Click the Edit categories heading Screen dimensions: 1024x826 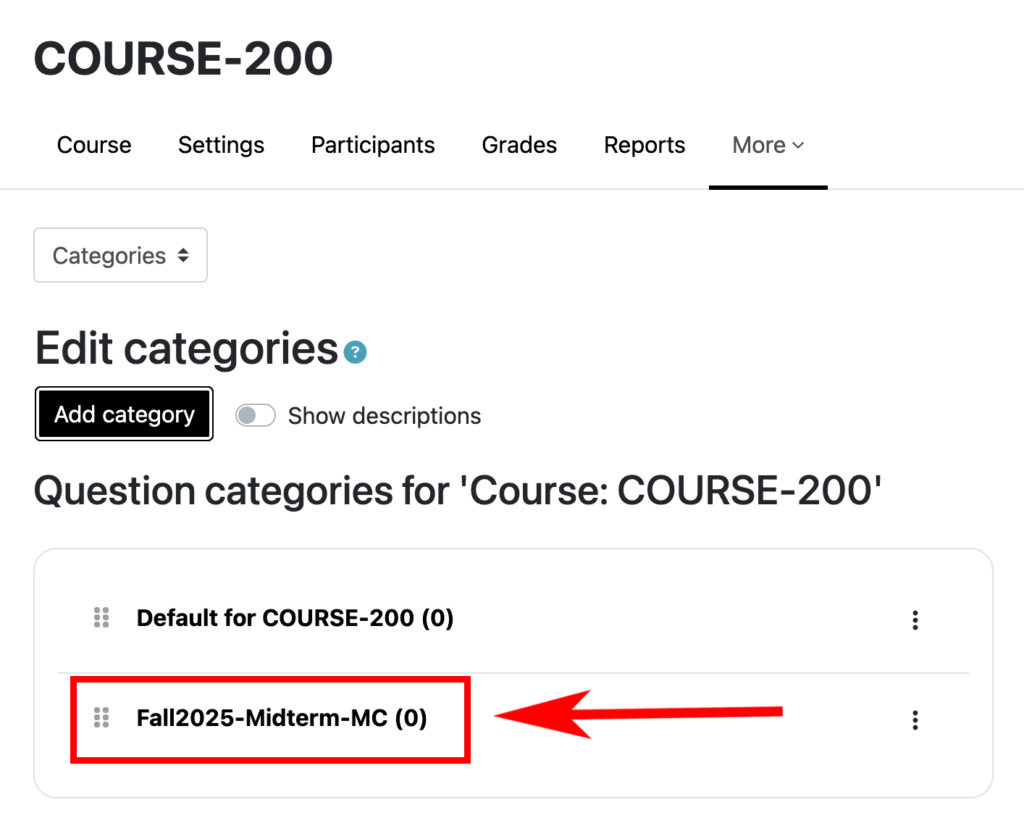[x=186, y=349]
